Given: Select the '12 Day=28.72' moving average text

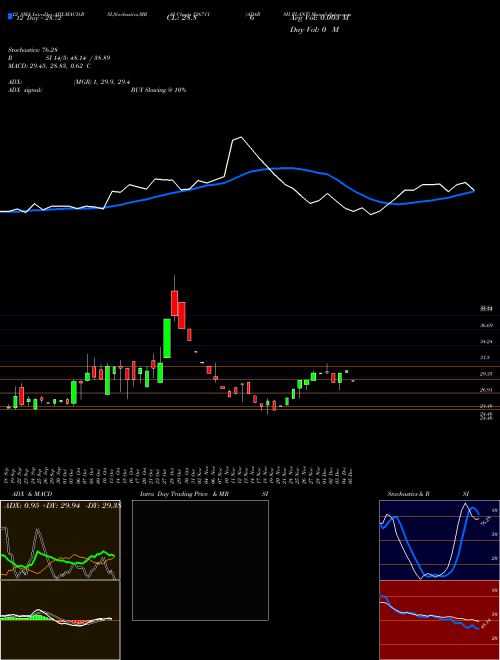Looking at the screenshot, I should pos(38,18).
